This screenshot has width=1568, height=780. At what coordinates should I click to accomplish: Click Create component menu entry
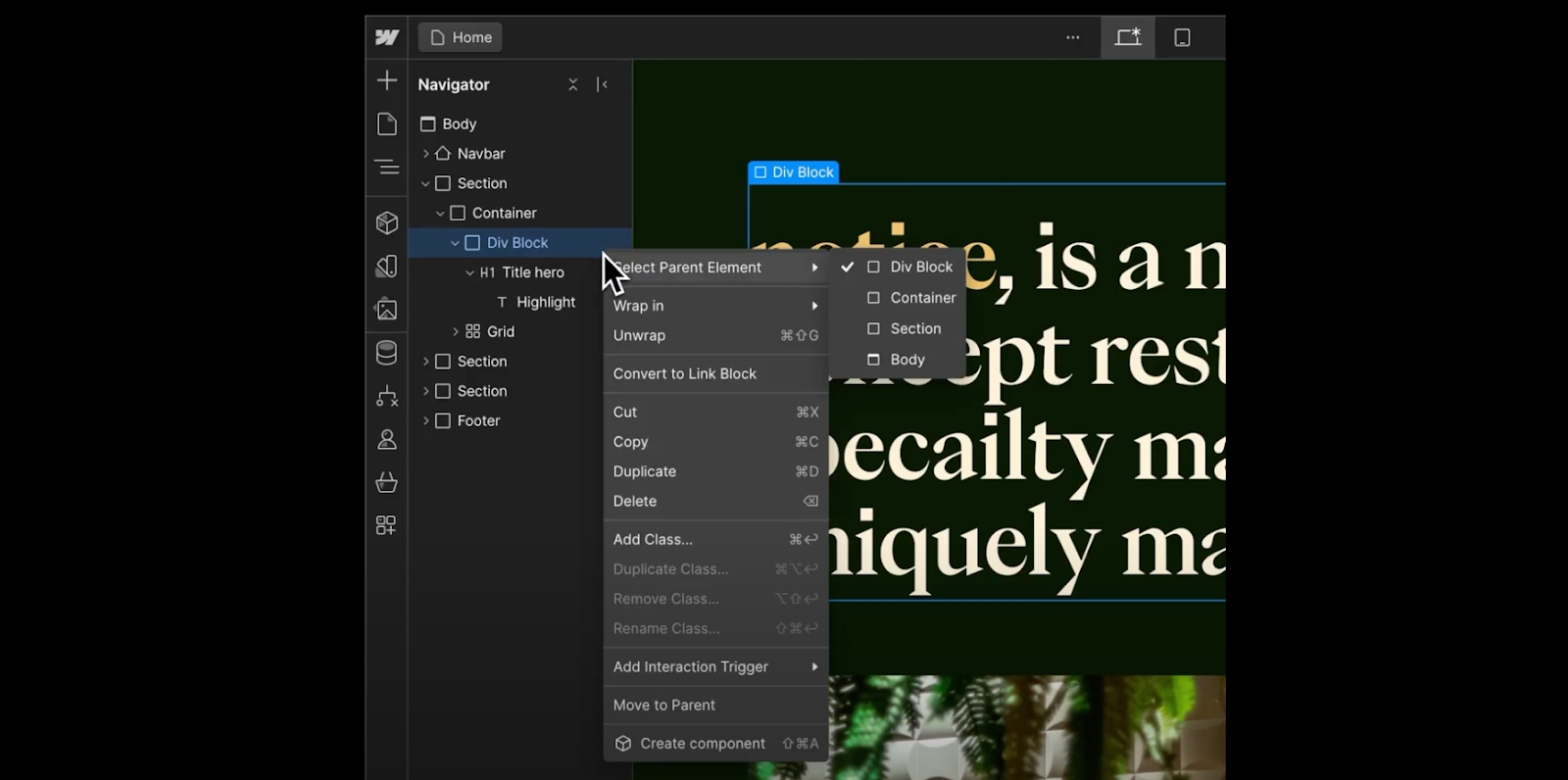point(702,744)
